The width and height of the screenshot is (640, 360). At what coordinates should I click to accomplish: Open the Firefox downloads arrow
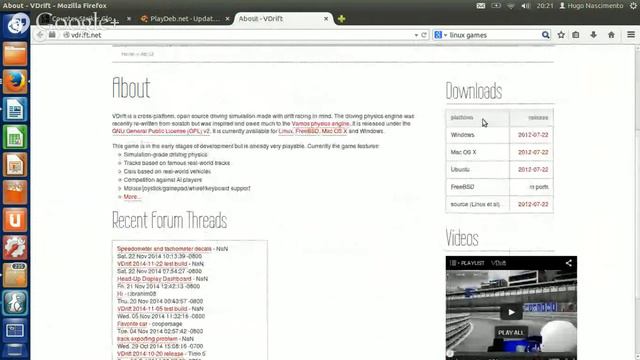[x=593, y=35]
